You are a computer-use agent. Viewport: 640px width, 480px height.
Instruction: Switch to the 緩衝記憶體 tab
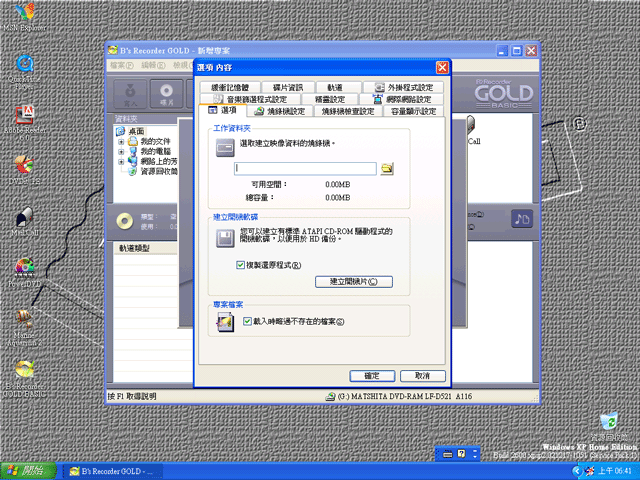click(230, 87)
